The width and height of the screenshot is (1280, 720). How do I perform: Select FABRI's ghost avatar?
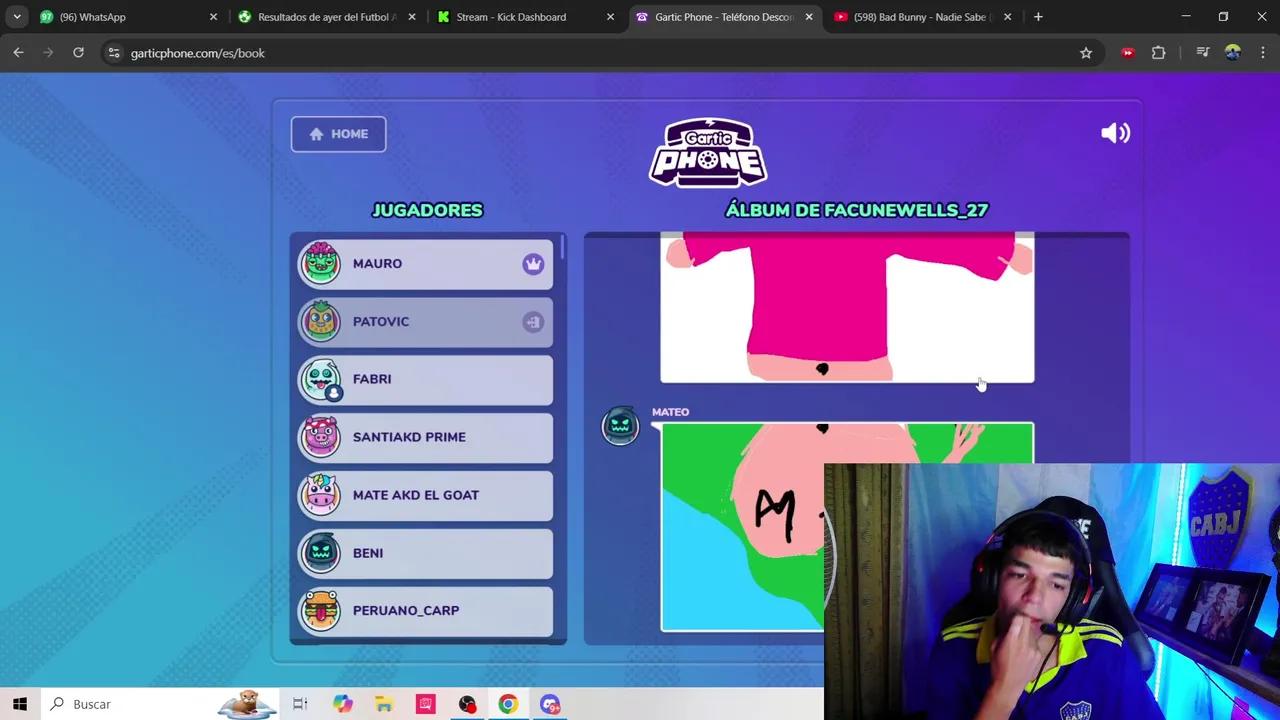[x=321, y=378]
